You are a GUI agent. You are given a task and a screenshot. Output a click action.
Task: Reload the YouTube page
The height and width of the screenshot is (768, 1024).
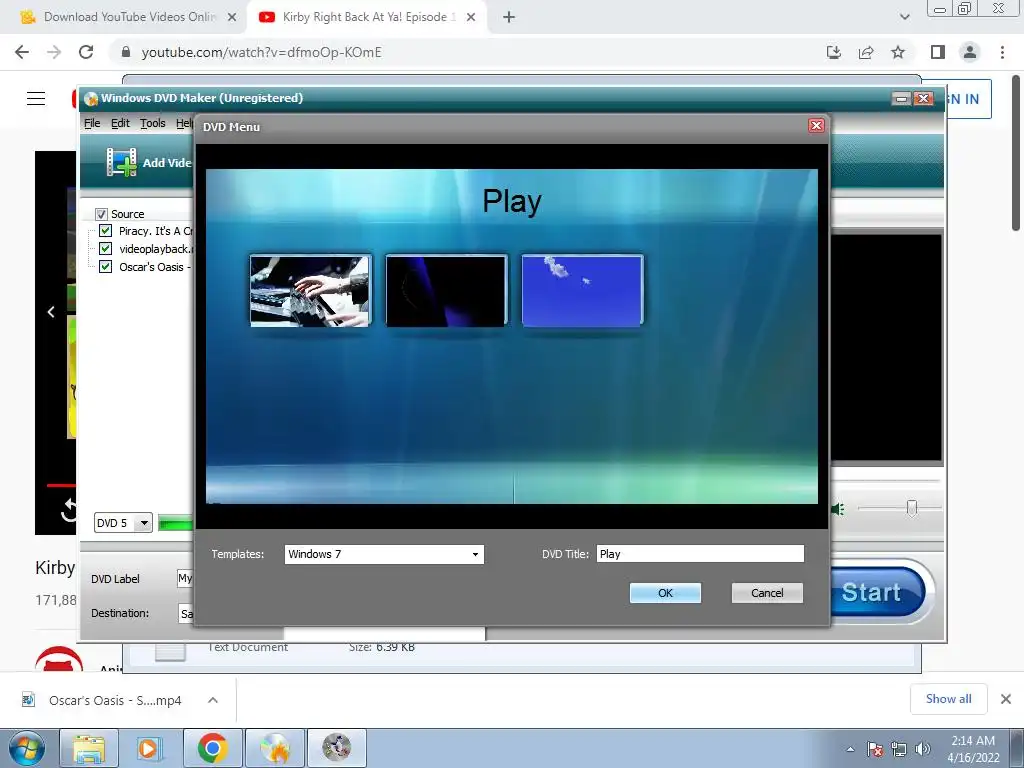[86, 52]
